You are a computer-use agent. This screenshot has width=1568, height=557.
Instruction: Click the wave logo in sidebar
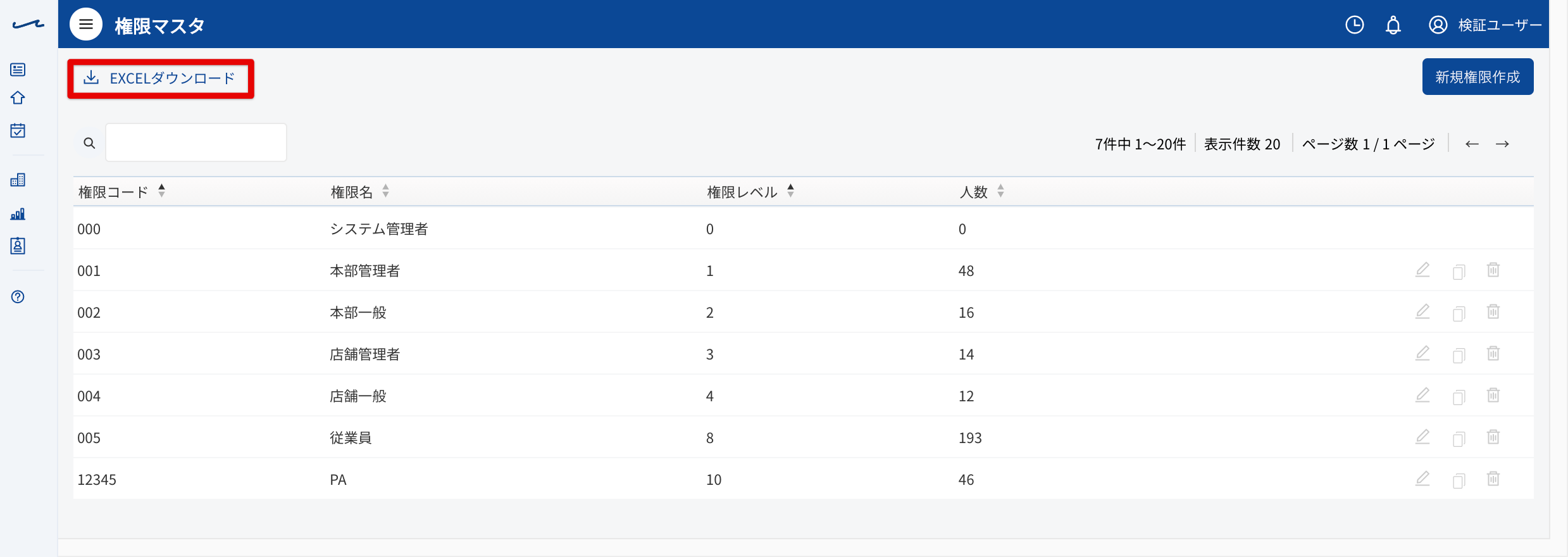pyautogui.click(x=28, y=25)
